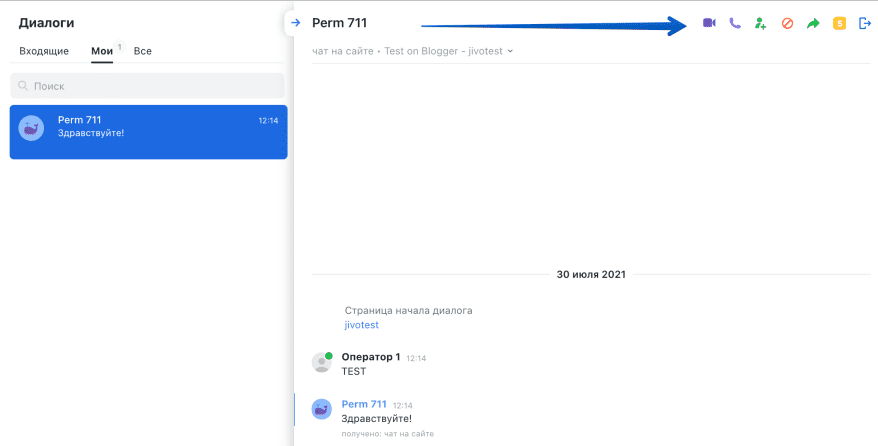Leave the dialog with the exit icon
The width and height of the screenshot is (878, 446).
[x=865, y=23]
